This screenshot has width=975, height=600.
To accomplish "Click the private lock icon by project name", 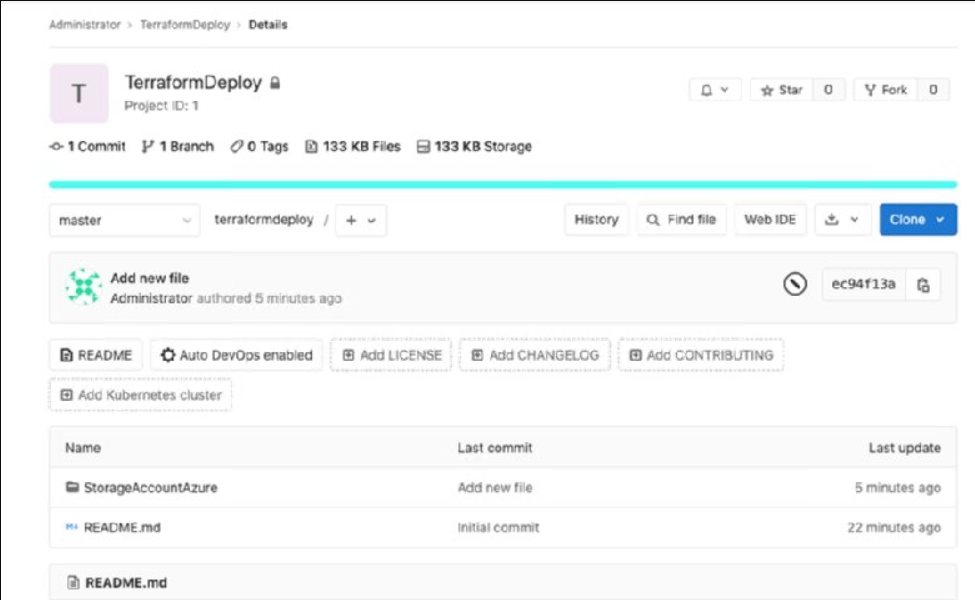I will (x=275, y=83).
